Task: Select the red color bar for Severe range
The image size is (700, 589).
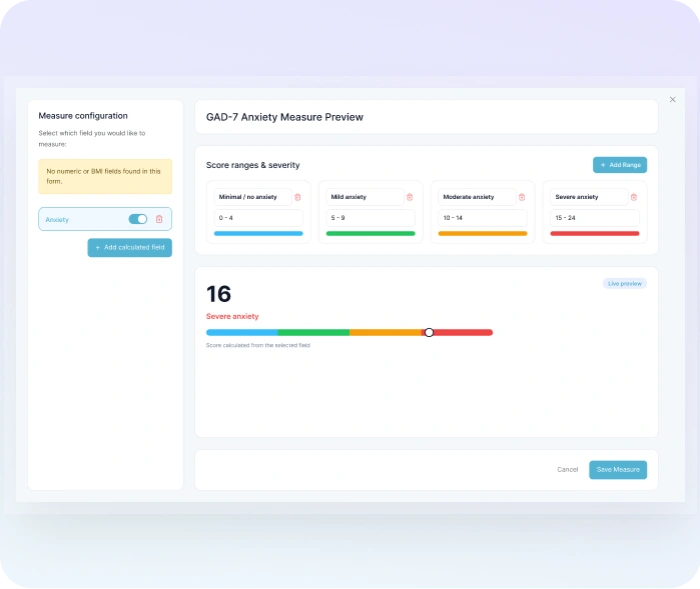Action: pyautogui.click(x=594, y=233)
